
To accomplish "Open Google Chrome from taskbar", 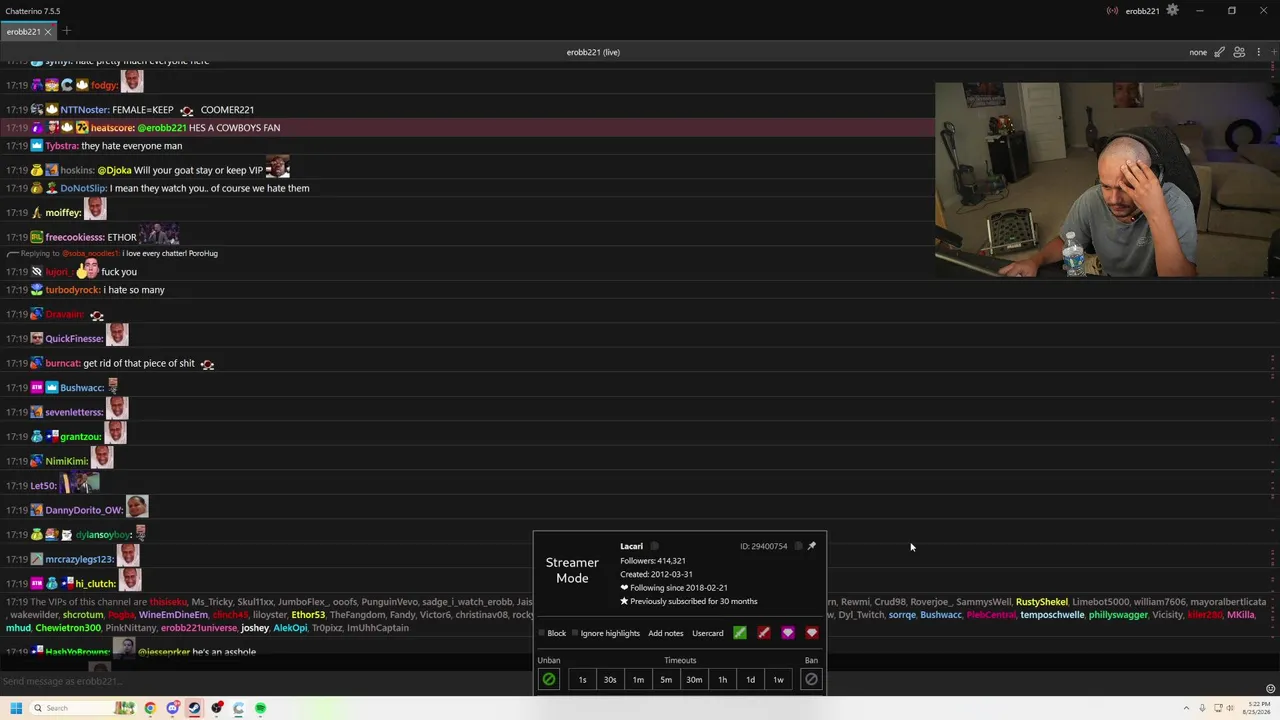I will [150, 708].
